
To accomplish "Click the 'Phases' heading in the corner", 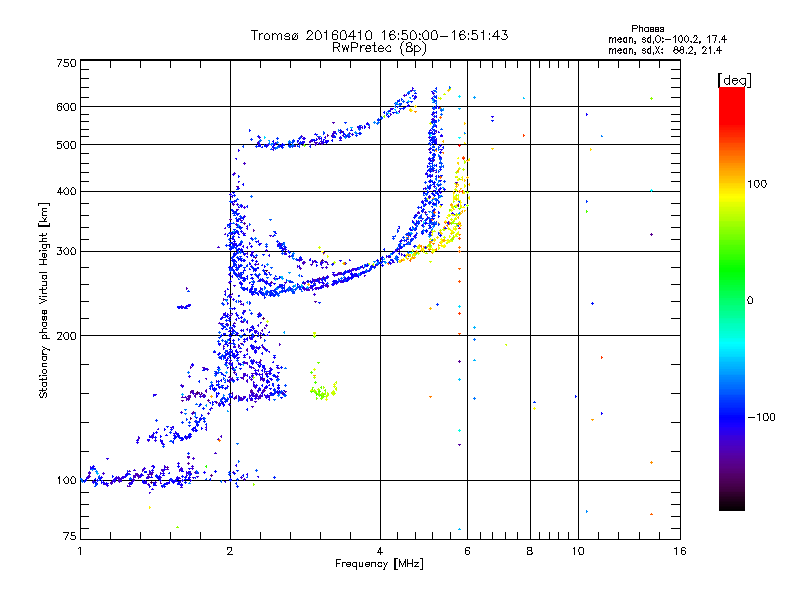I will (647, 29).
